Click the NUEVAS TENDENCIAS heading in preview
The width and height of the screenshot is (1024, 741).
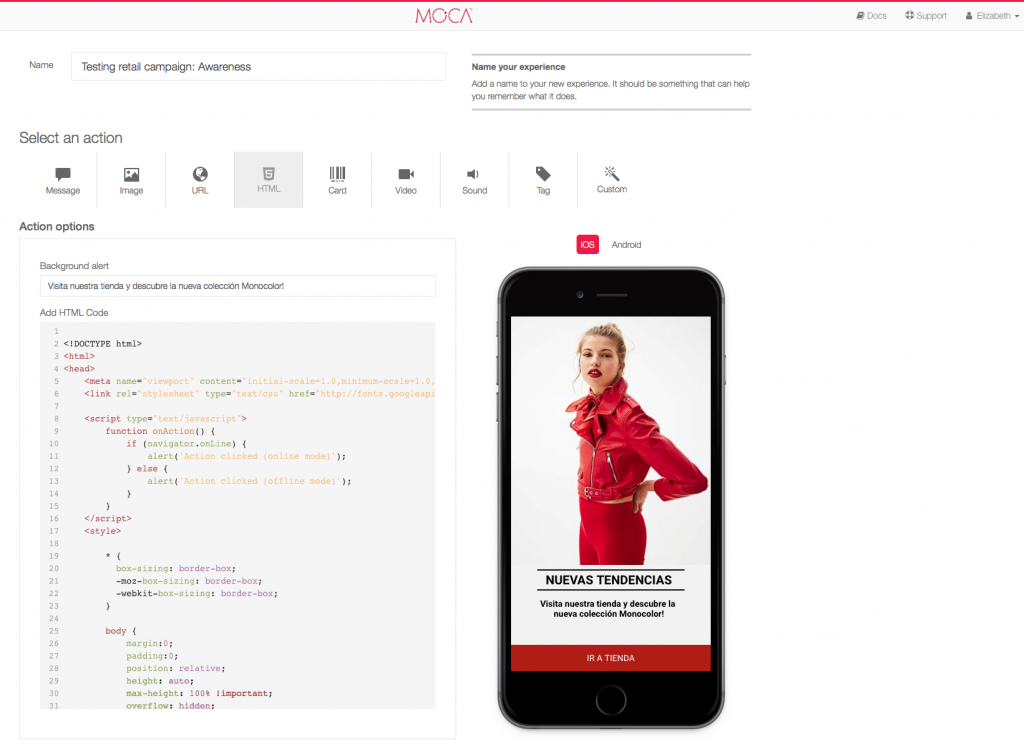click(x=609, y=580)
